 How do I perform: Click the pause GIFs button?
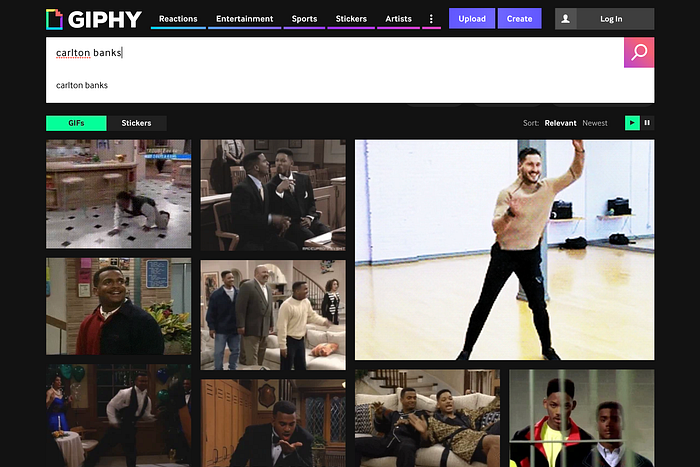[647, 123]
